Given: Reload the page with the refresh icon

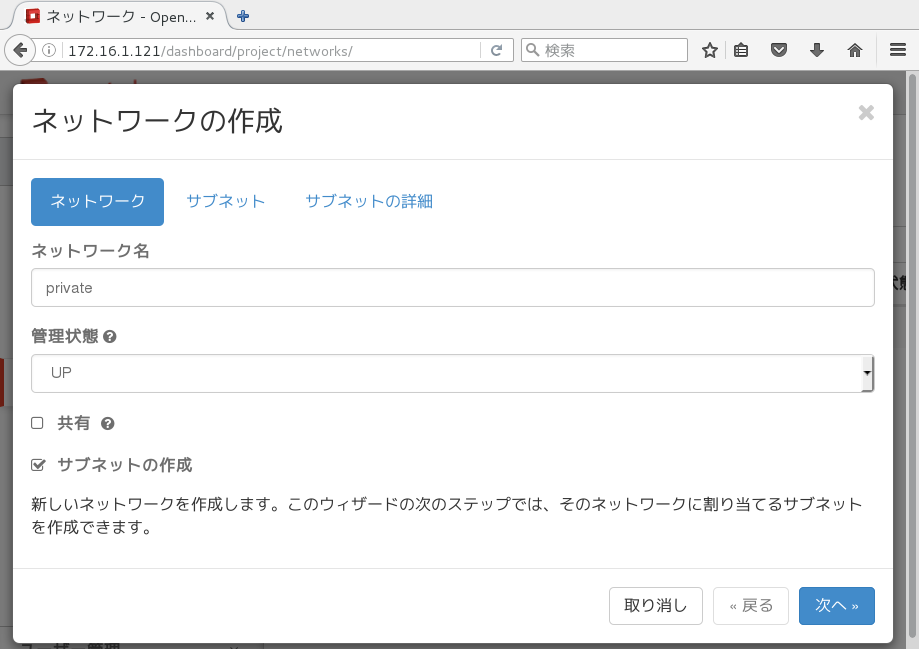Looking at the screenshot, I should pyautogui.click(x=496, y=50).
